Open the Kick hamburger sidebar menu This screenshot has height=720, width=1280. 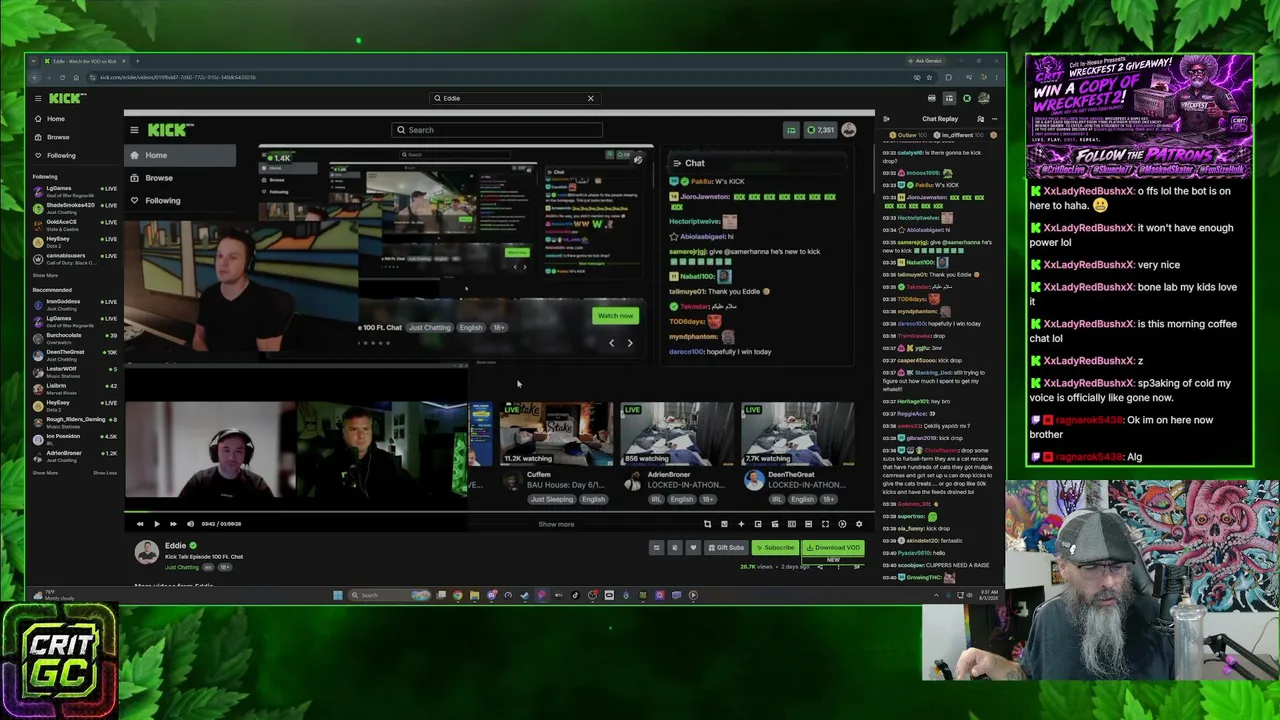point(38,98)
